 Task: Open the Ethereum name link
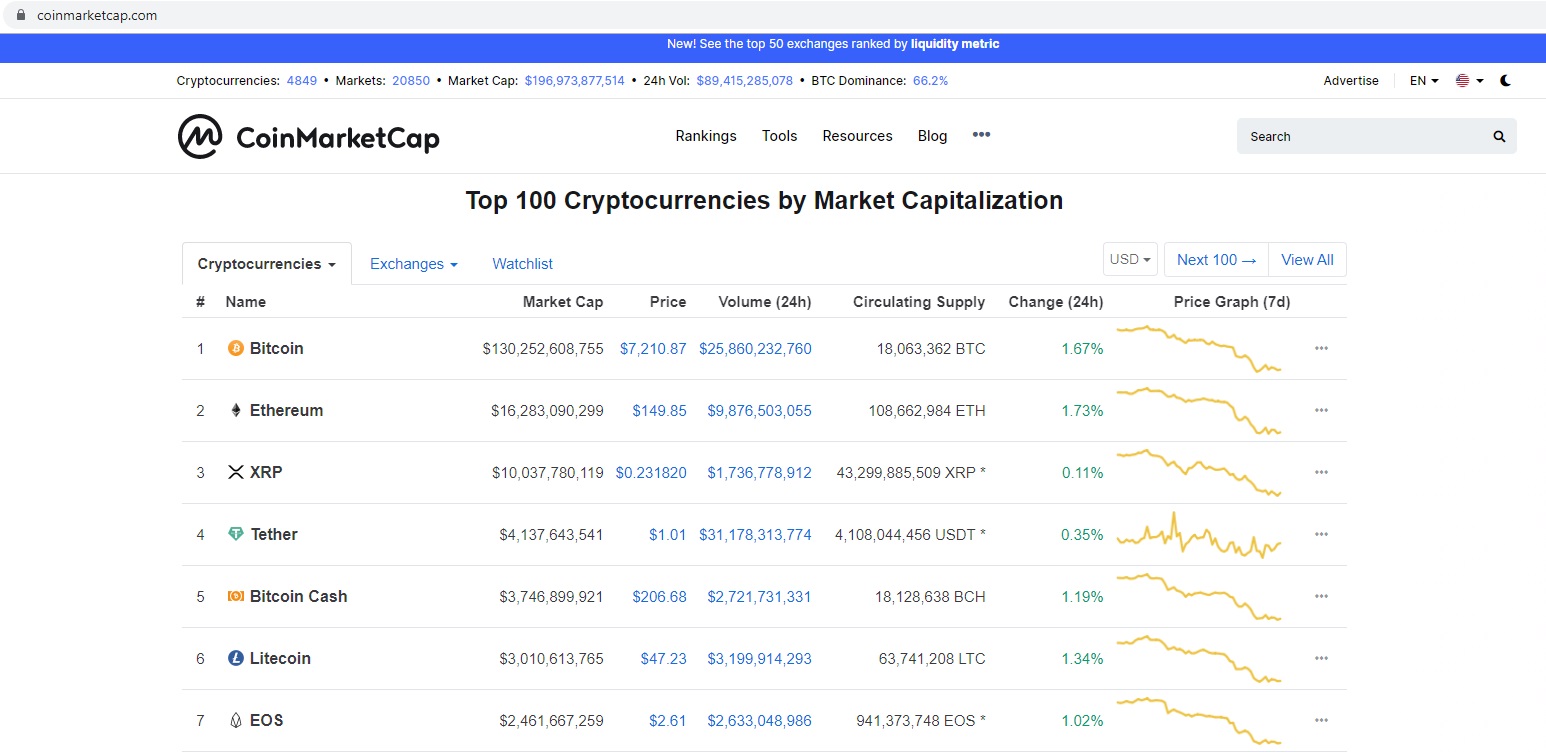[287, 410]
